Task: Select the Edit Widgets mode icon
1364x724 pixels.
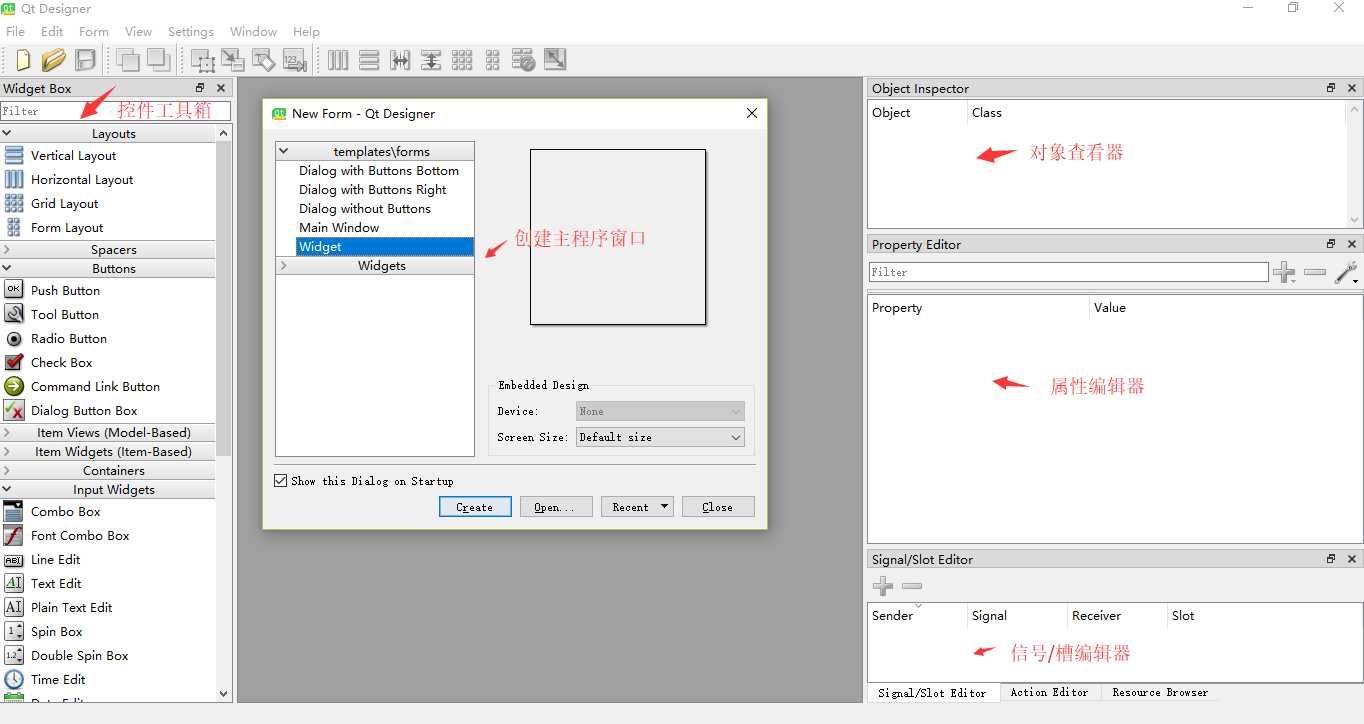Action: click(x=202, y=60)
